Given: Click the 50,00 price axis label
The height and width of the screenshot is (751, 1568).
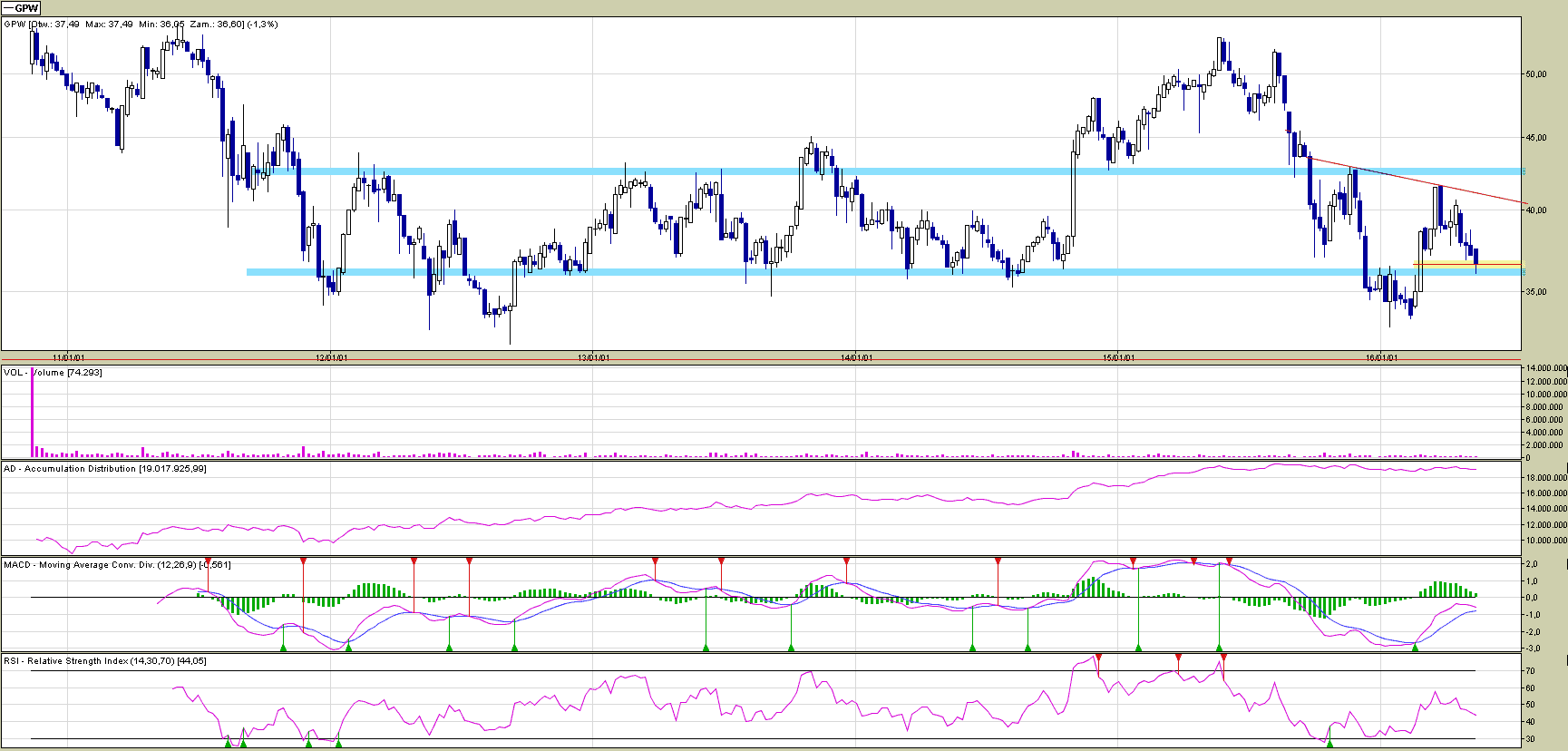Looking at the screenshot, I should click(1535, 74).
